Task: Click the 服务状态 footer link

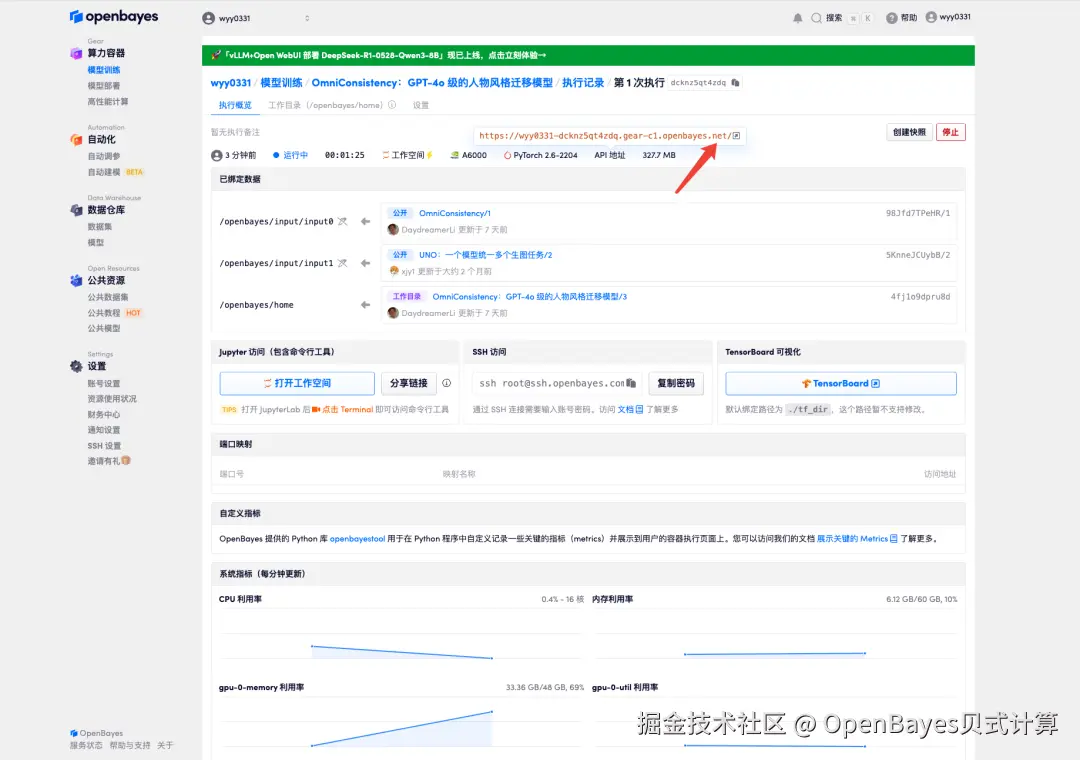Action: click(x=86, y=746)
